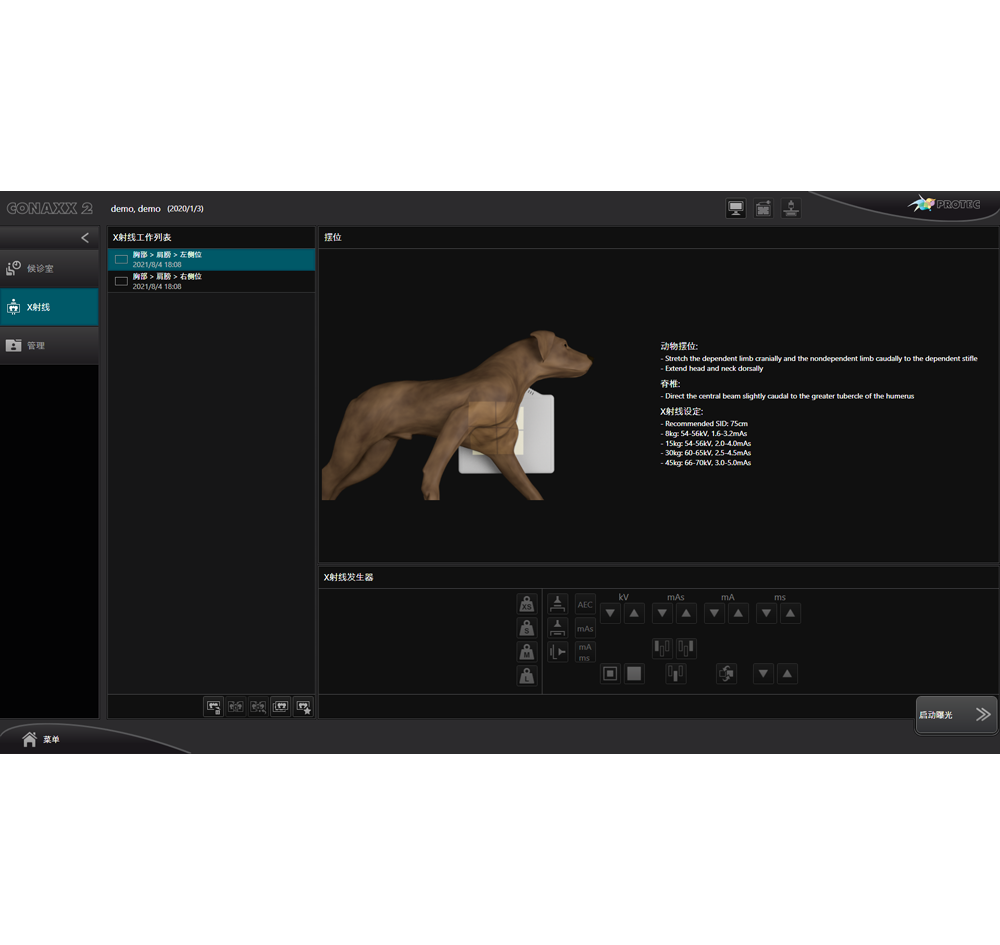
Task: Click the X-ray generator icon in top bar
Action: 790,208
